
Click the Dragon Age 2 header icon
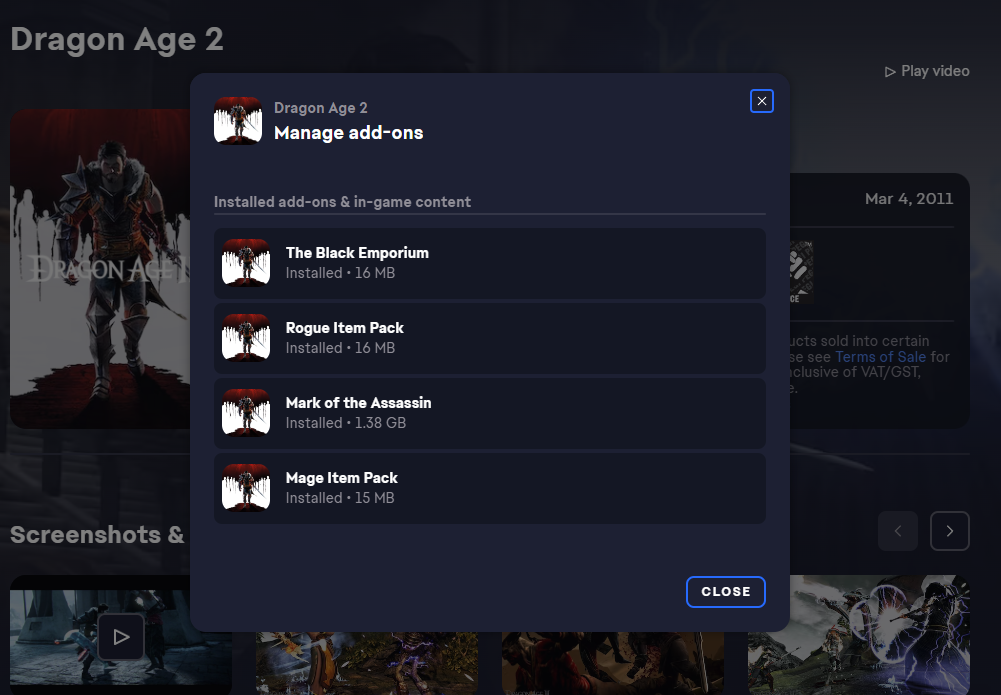(238, 121)
